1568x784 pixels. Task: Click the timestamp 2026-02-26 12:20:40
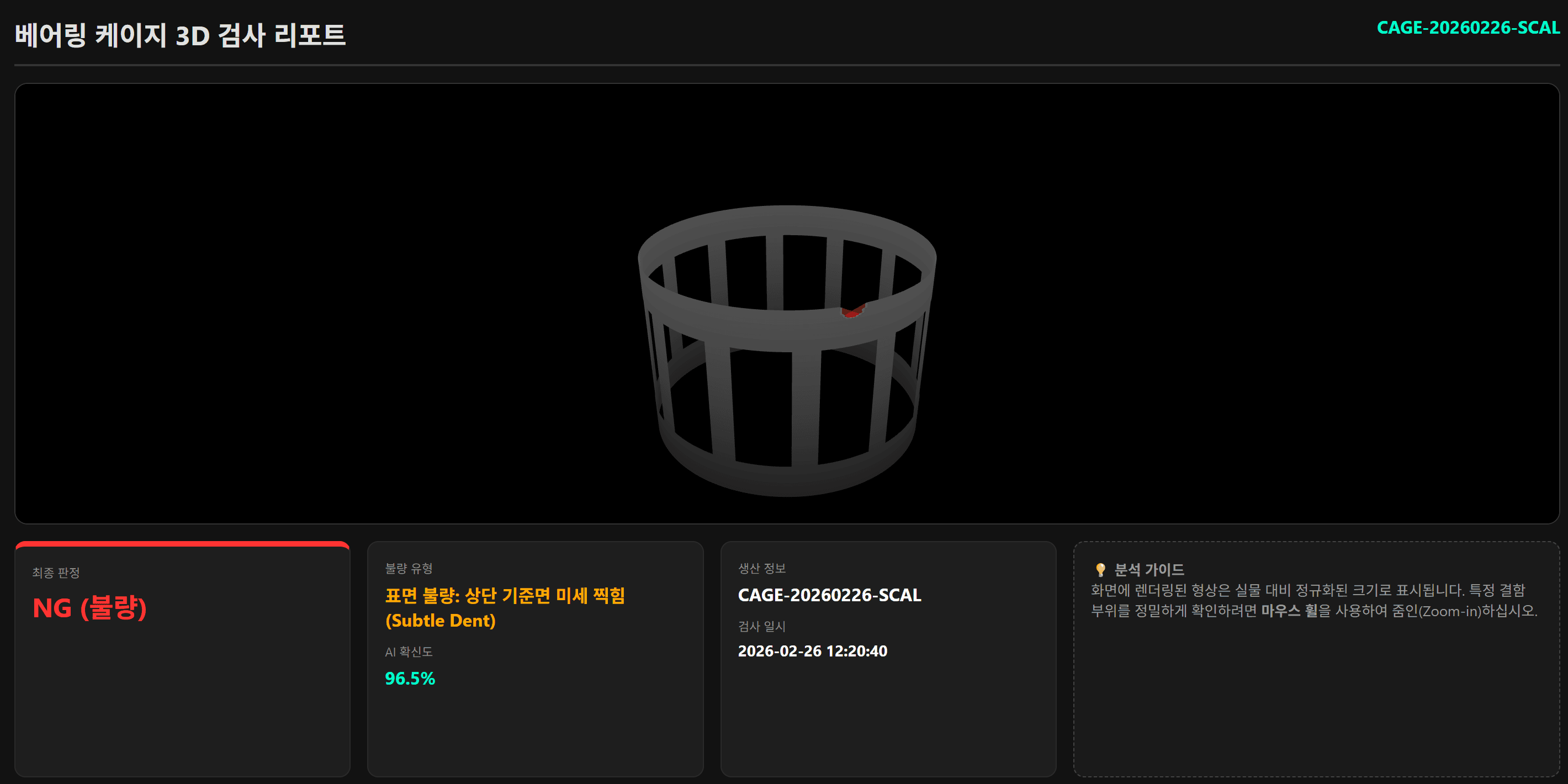click(812, 651)
